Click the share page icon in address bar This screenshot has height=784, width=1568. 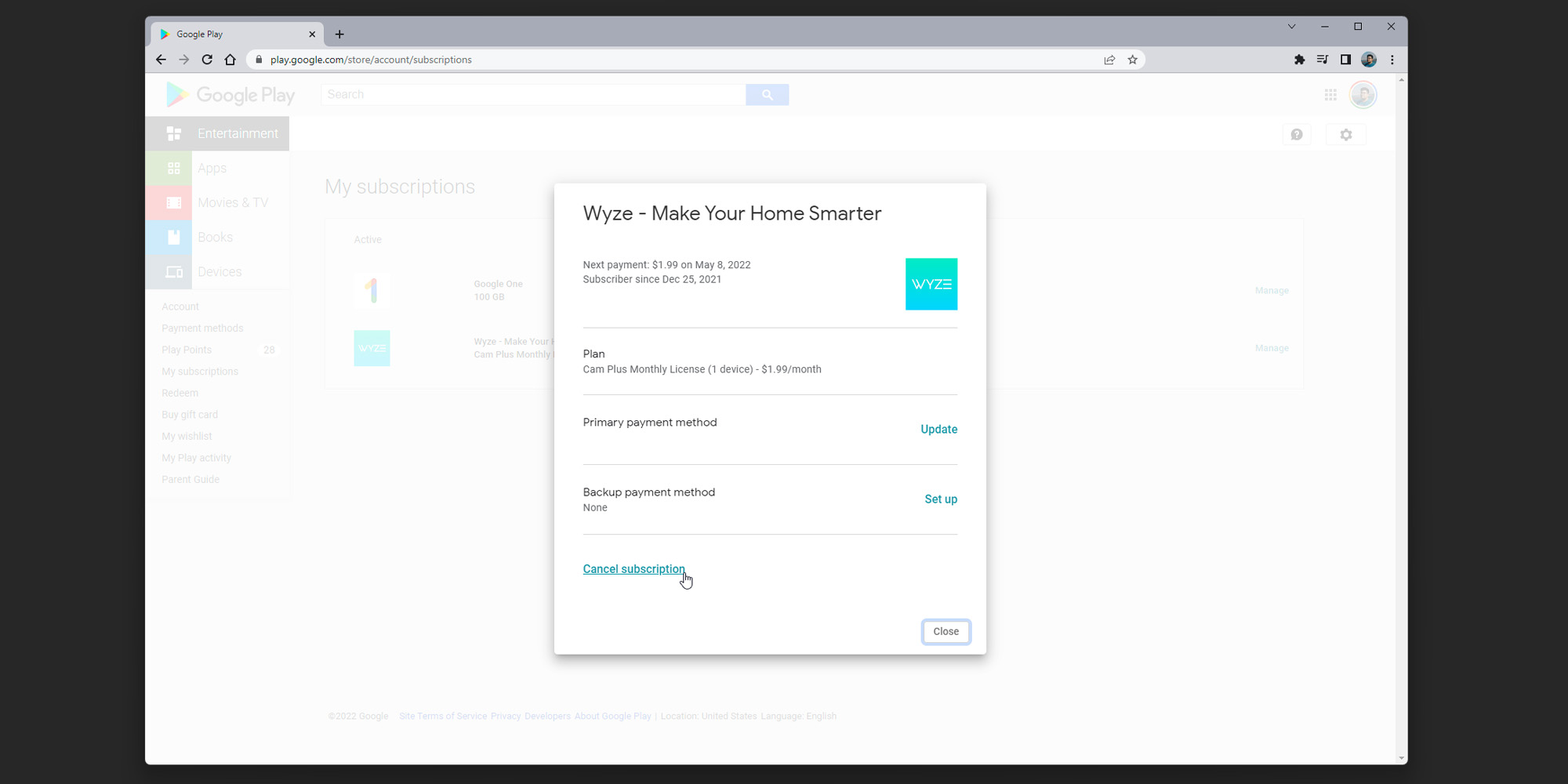tap(1109, 60)
